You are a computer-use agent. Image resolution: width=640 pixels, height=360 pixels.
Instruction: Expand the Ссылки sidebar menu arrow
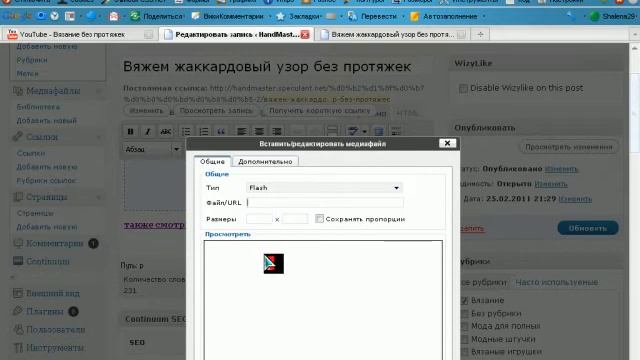[x=99, y=137]
